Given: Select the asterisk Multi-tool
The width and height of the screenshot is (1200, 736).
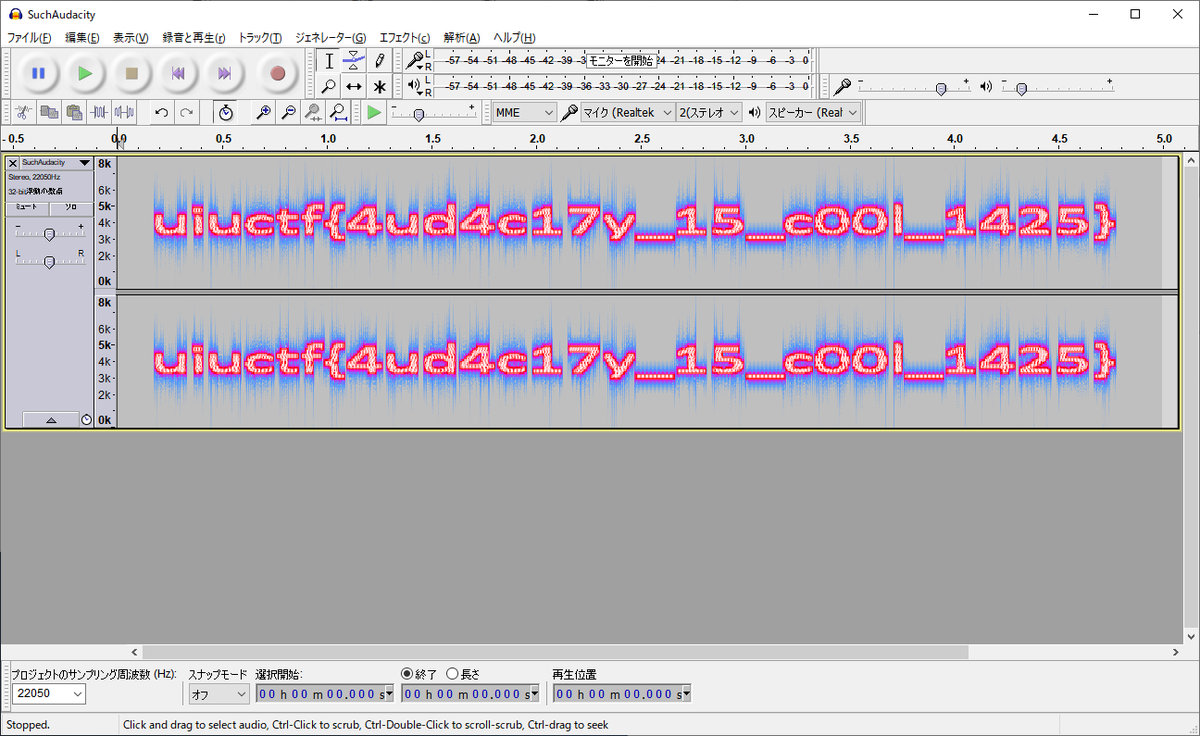Looking at the screenshot, I should [379, 86].
